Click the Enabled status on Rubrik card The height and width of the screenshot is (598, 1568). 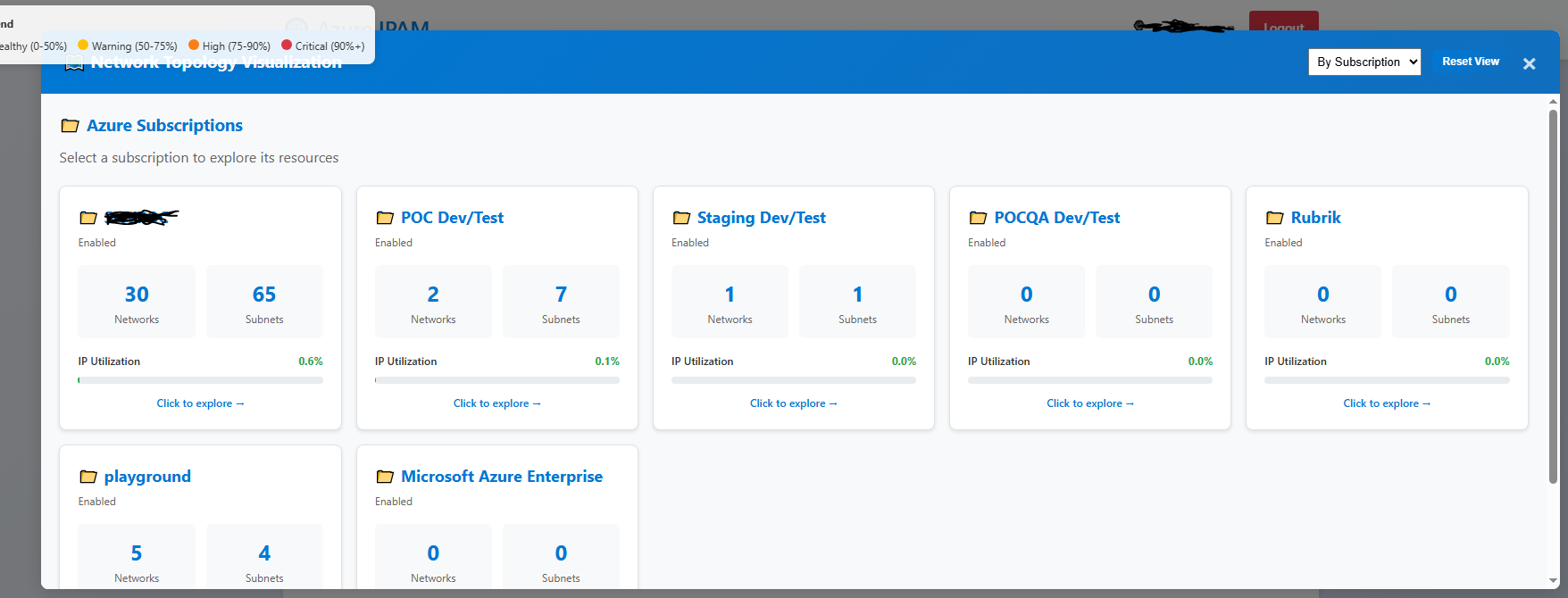pos(1283,243)
